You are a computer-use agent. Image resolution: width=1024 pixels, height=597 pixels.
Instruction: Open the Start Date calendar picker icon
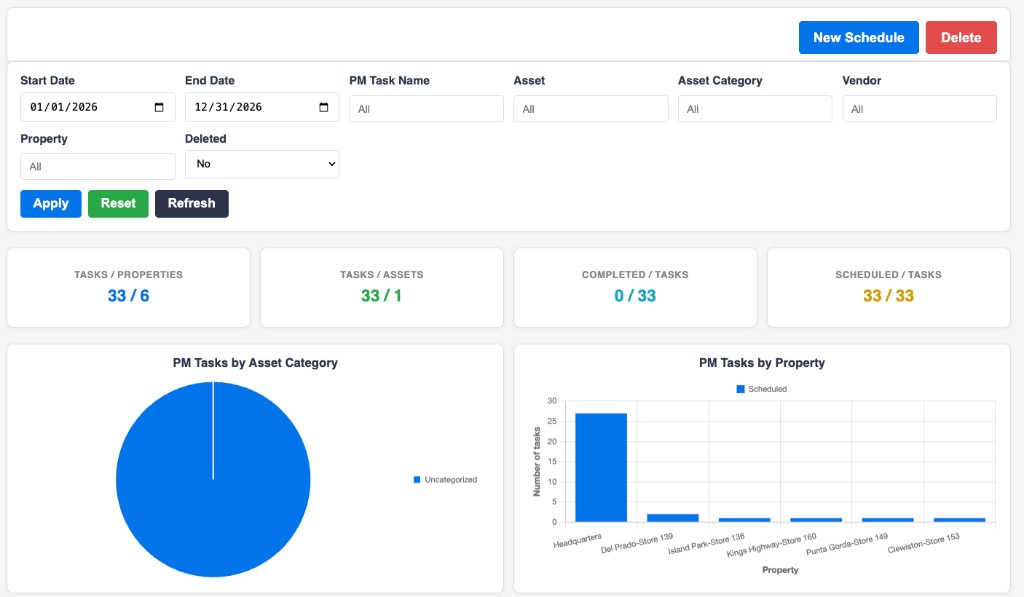coord(159,107)
